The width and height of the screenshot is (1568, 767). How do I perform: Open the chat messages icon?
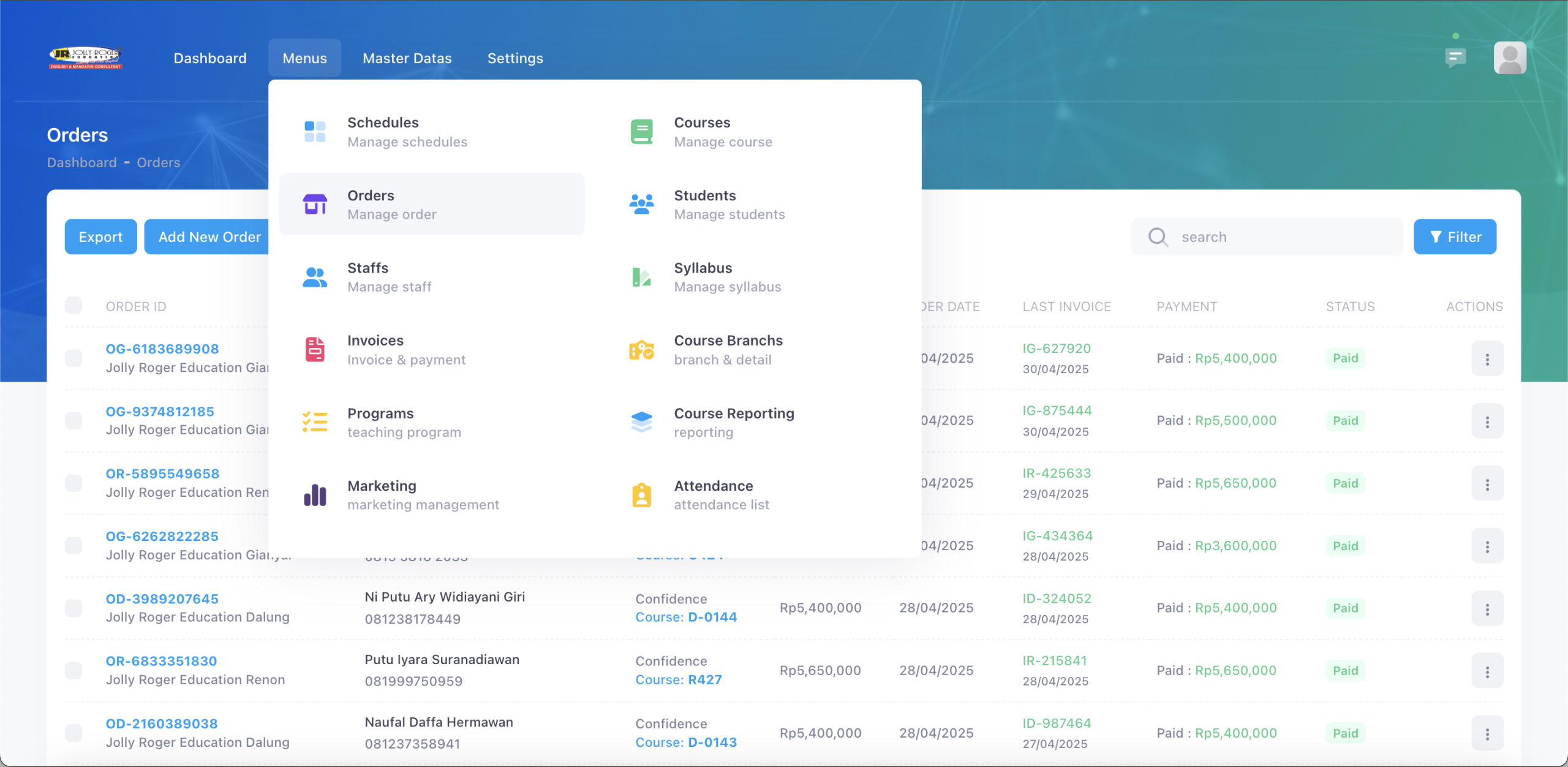click(x=1455, y=58)
